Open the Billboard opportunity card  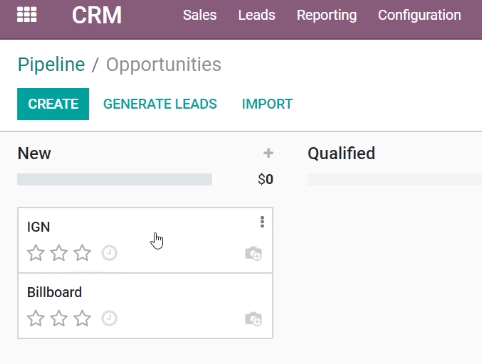pyautogui.click(x=145, y=306)
